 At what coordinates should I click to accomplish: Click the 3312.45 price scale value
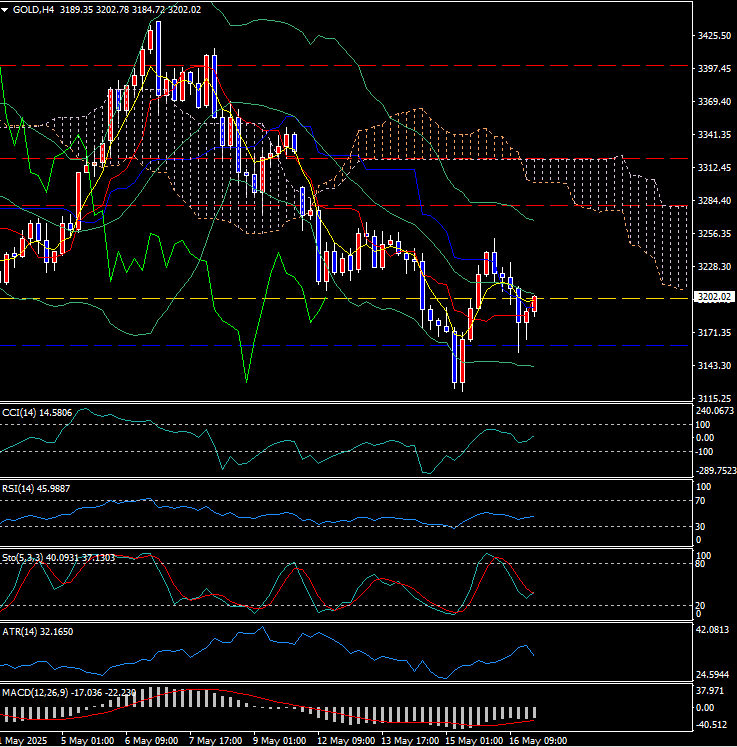coord(714,168)
